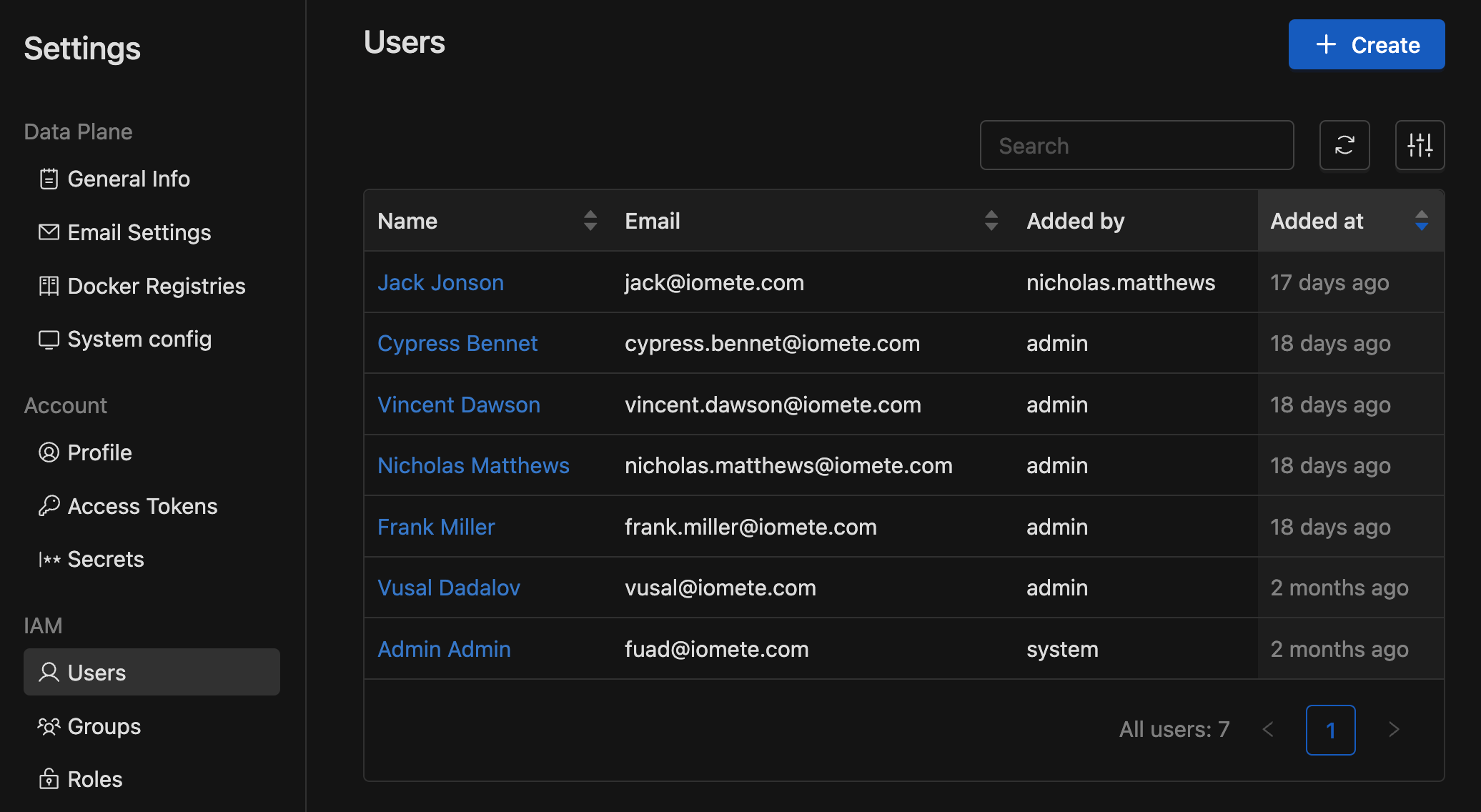Click the Groups icon in IAM section
The width and height of the screenshot is (1481, 812).
[x=48, y=725]
